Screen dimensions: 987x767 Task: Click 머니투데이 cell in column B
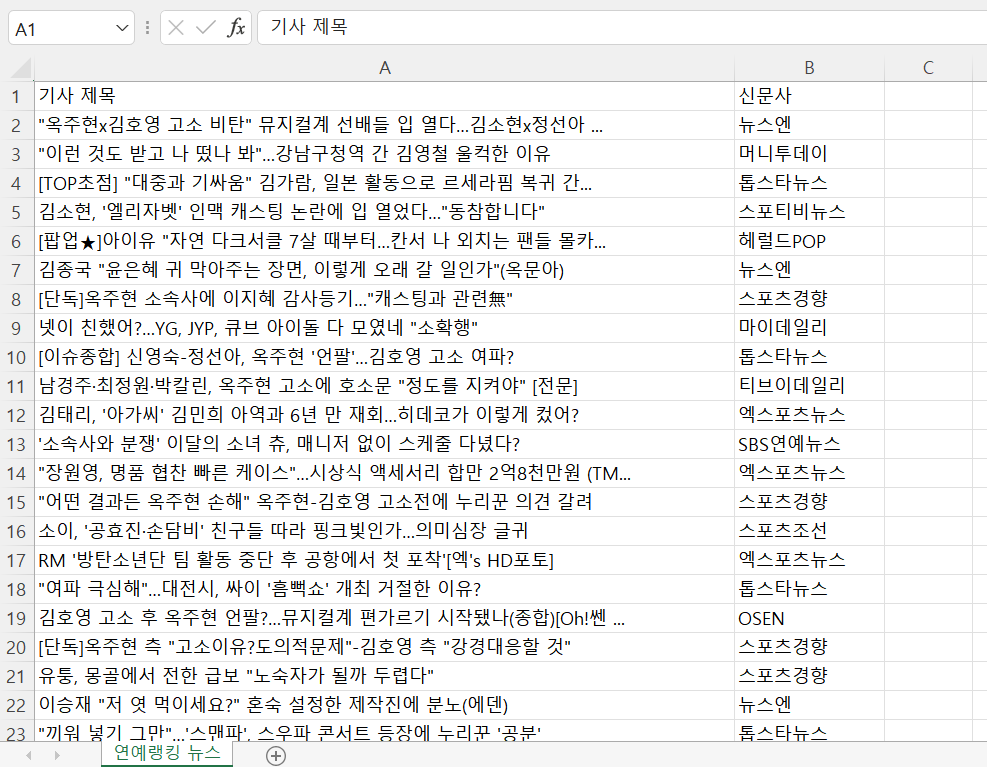point(809,154)
